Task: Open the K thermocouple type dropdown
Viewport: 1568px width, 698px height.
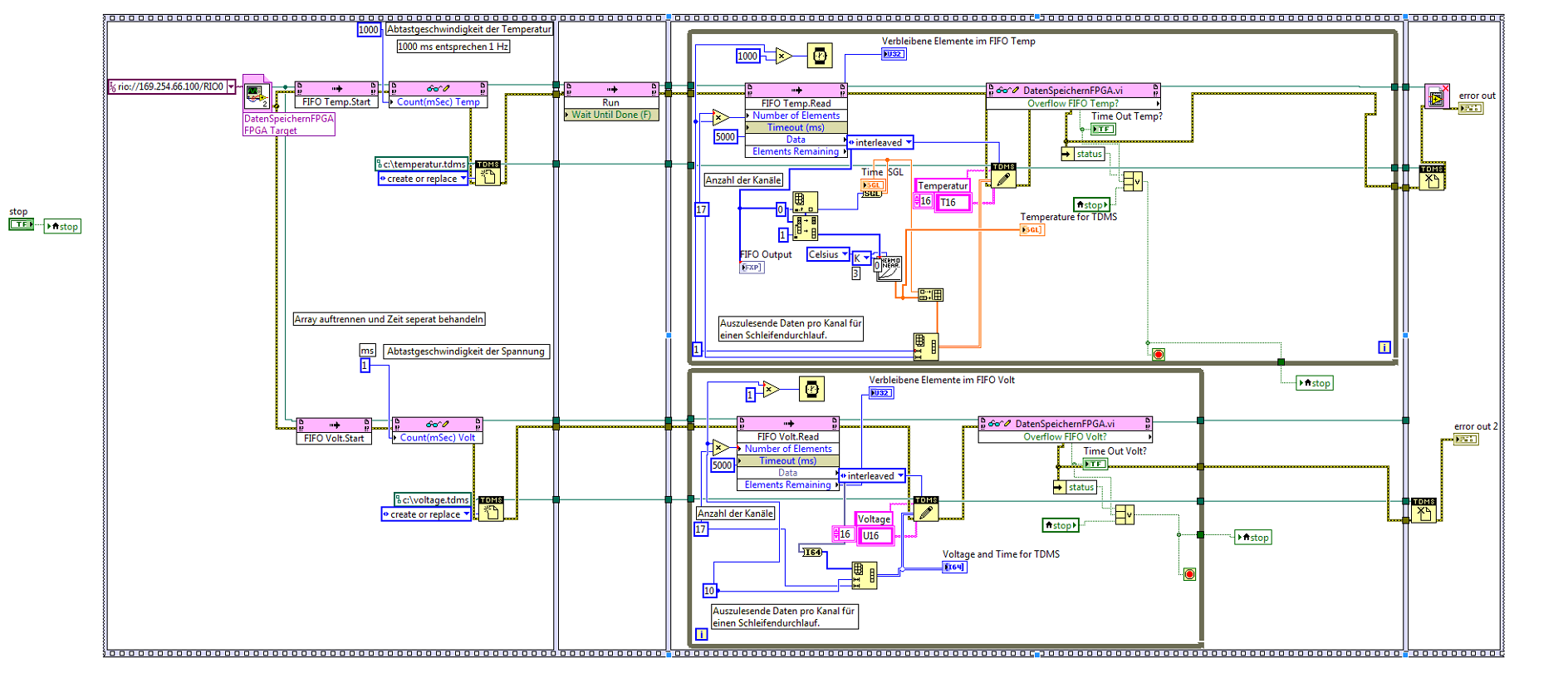Action: [x=866, y=258]
